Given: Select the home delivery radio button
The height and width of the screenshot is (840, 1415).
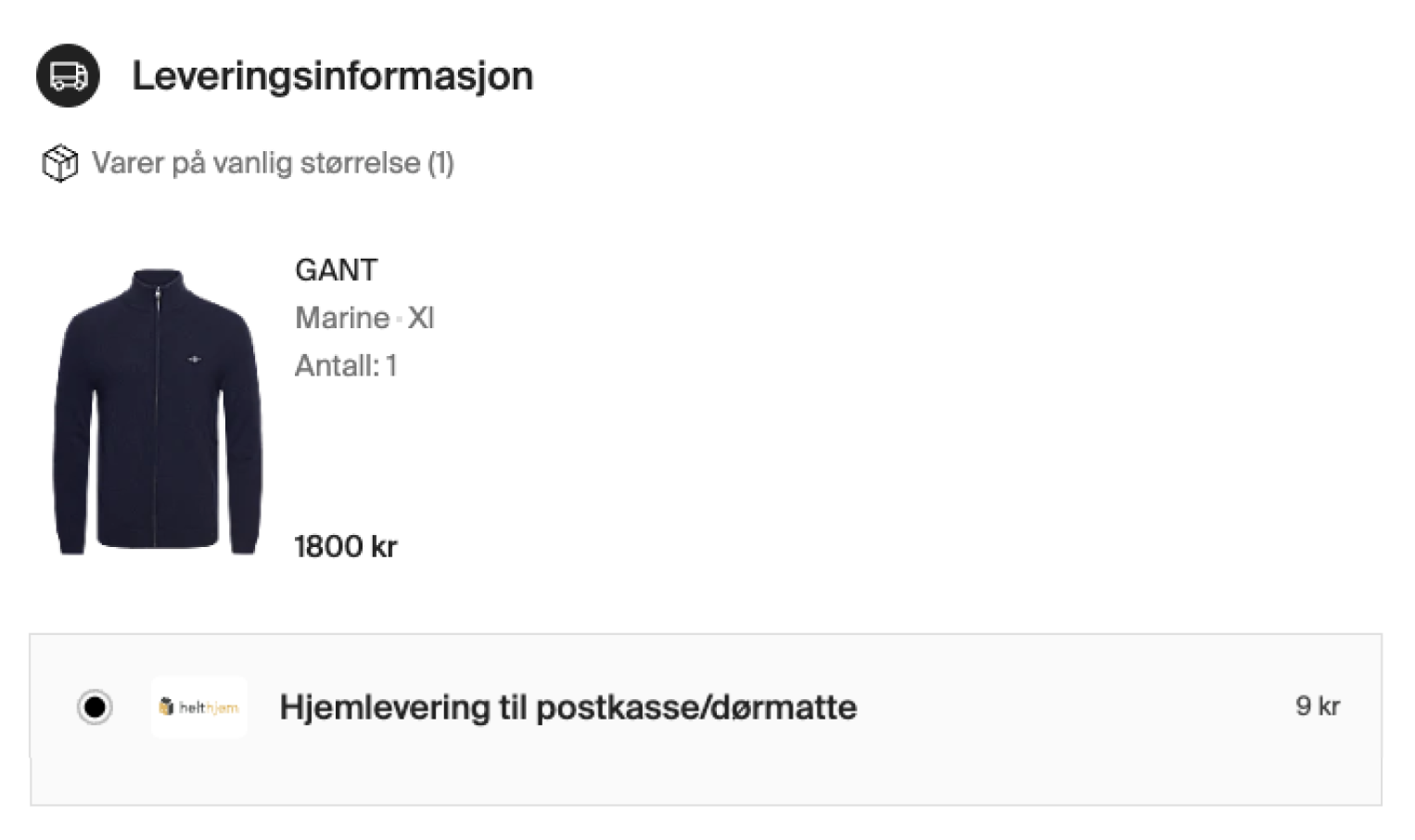Looking at the screenshot, I should tap(95, 707).
